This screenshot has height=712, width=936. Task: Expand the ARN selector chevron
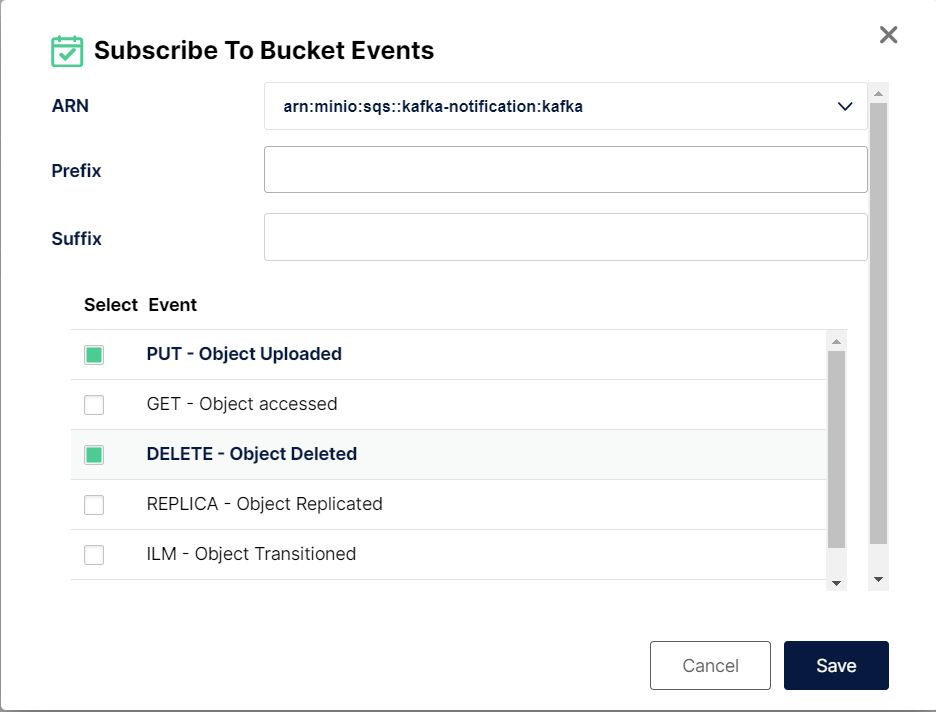(845, 105)
